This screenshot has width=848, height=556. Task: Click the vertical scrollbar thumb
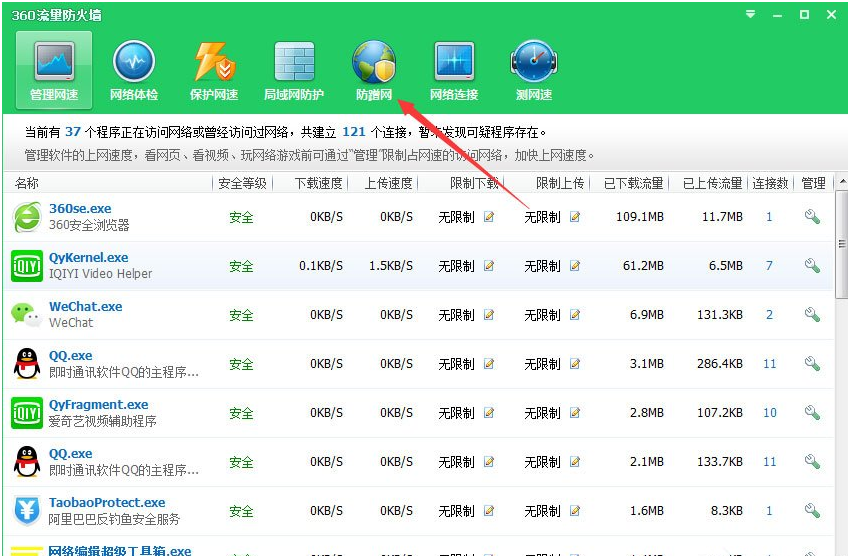coord(842,243)
